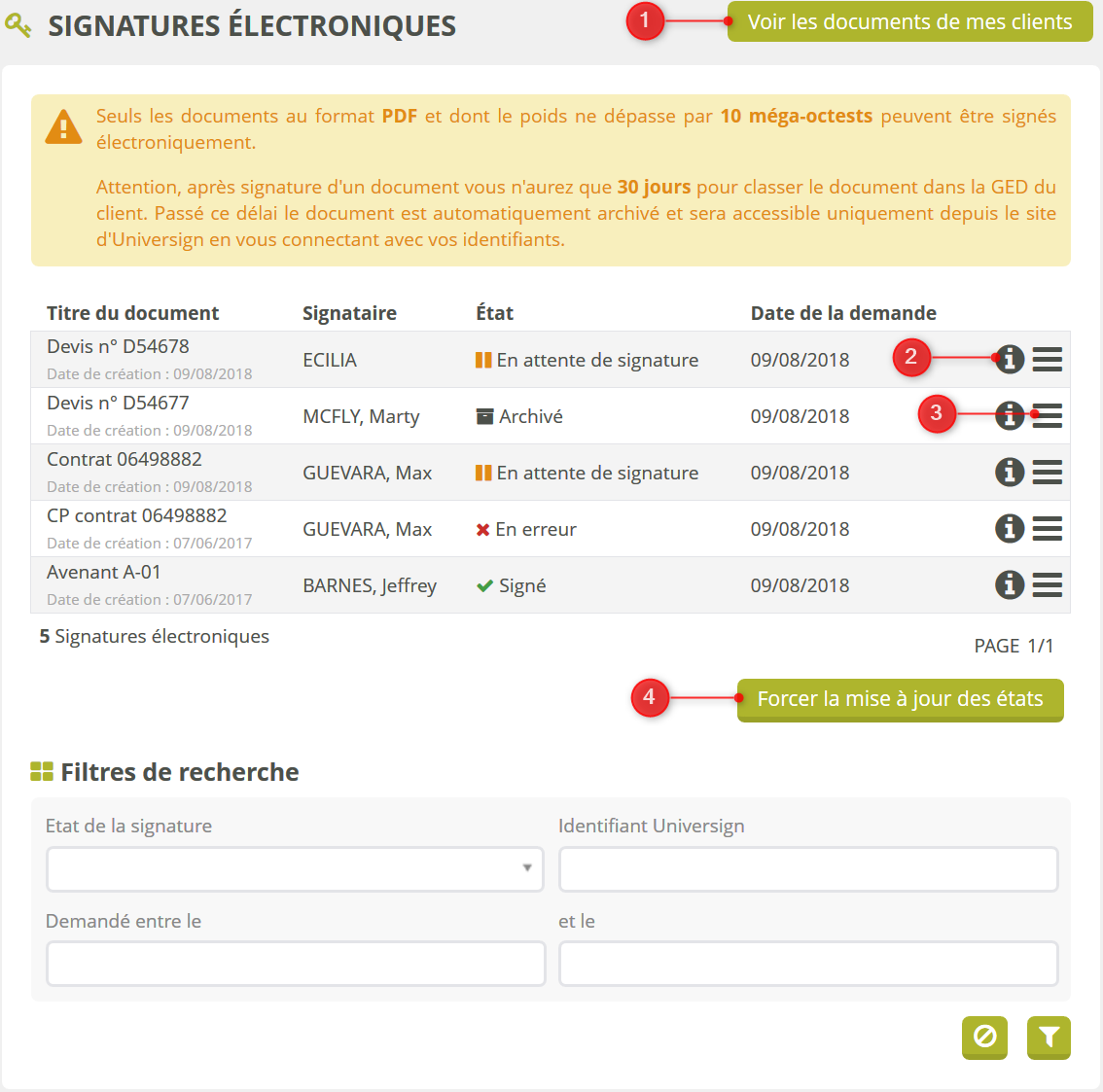Image resolution: width=1103 pixels, height=1092 pixels.
Task: Sort by Titre du document column header
Action: [x=133, y=313]
